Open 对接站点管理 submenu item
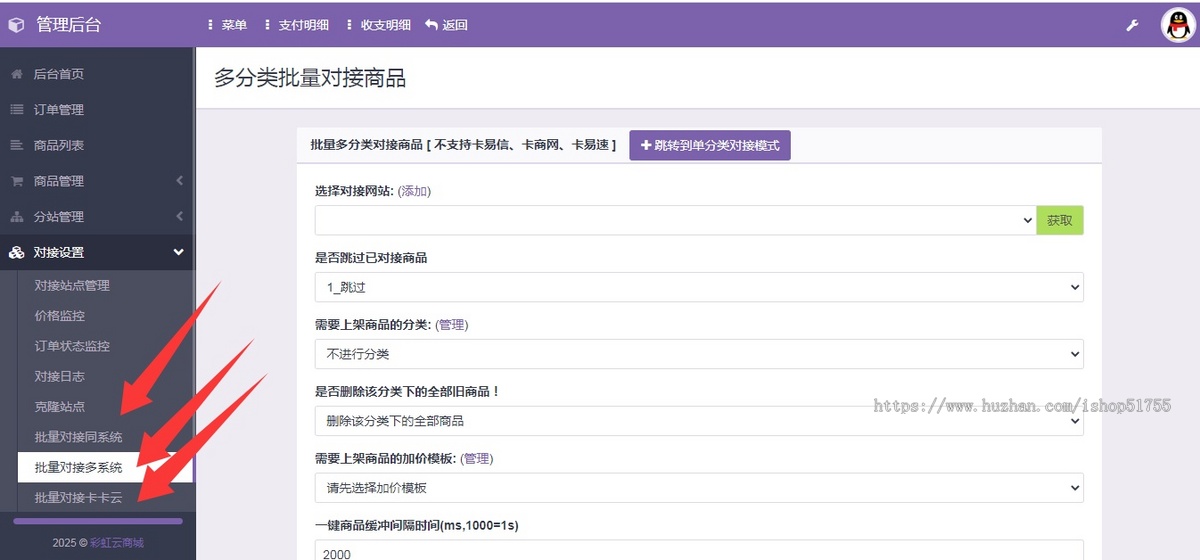Viewport: 1200px width, 560px height. pos(72,286)
